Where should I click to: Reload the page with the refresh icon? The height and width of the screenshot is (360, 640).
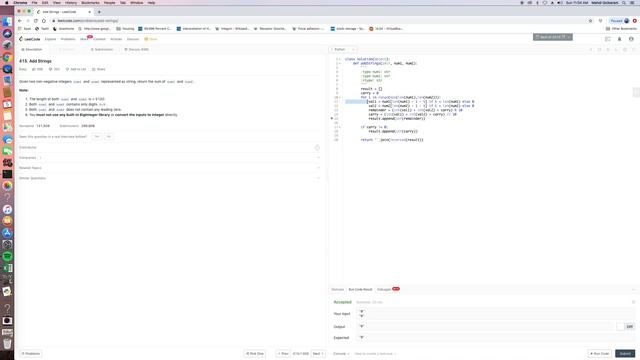pos(36,21)
